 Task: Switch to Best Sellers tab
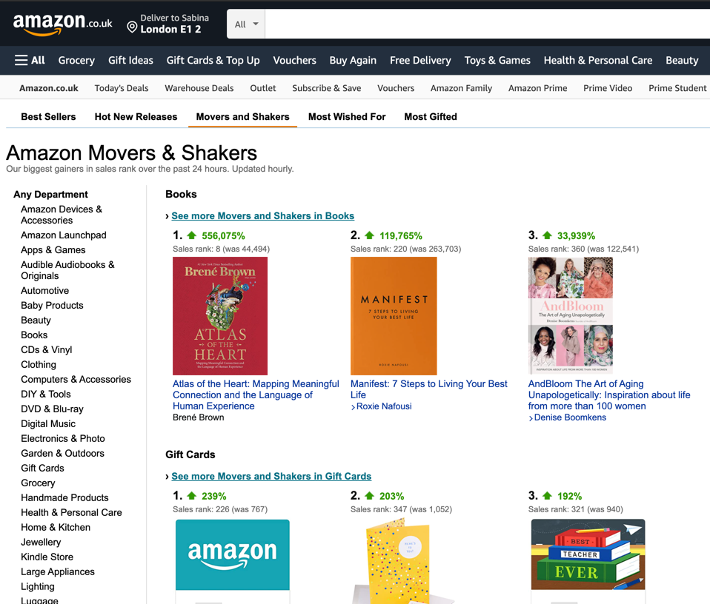48,117
